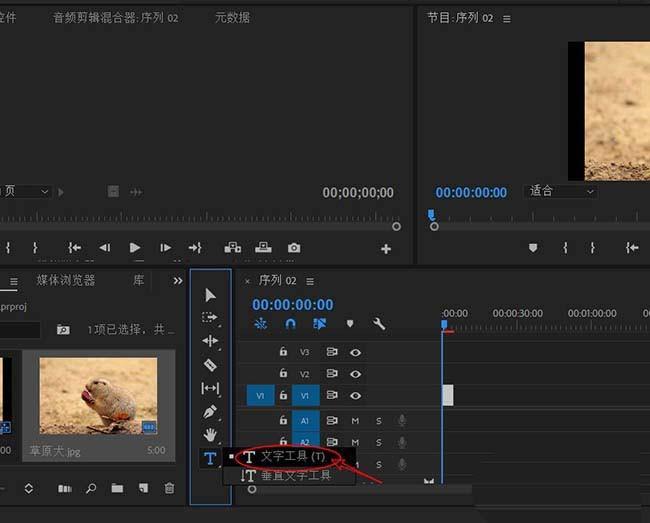Toggle V2 track lock
This screenshot has width=650, height=523.
(283, 373)
